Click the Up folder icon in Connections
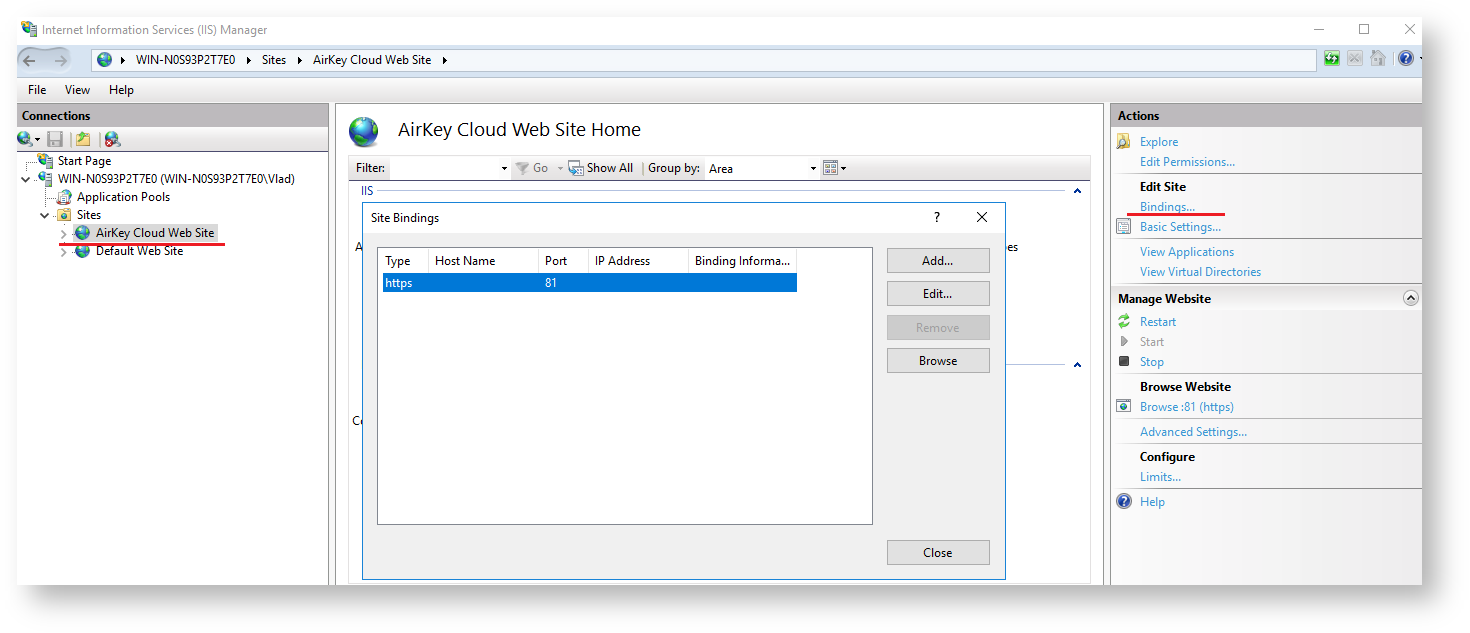1470x633 pixels. click(x=83, y=139)
